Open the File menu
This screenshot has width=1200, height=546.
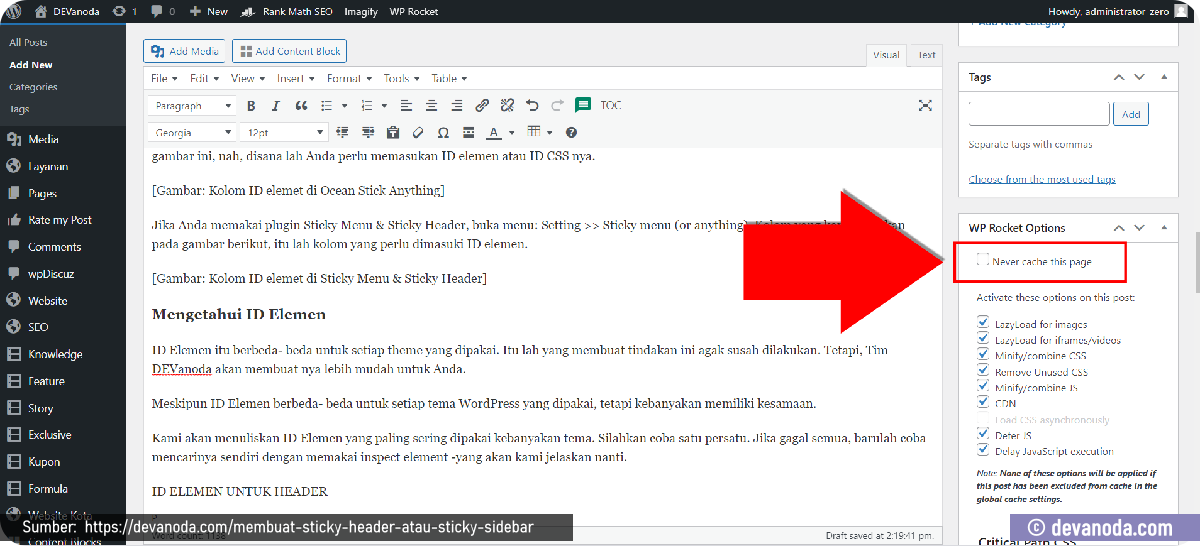point(164,78)
